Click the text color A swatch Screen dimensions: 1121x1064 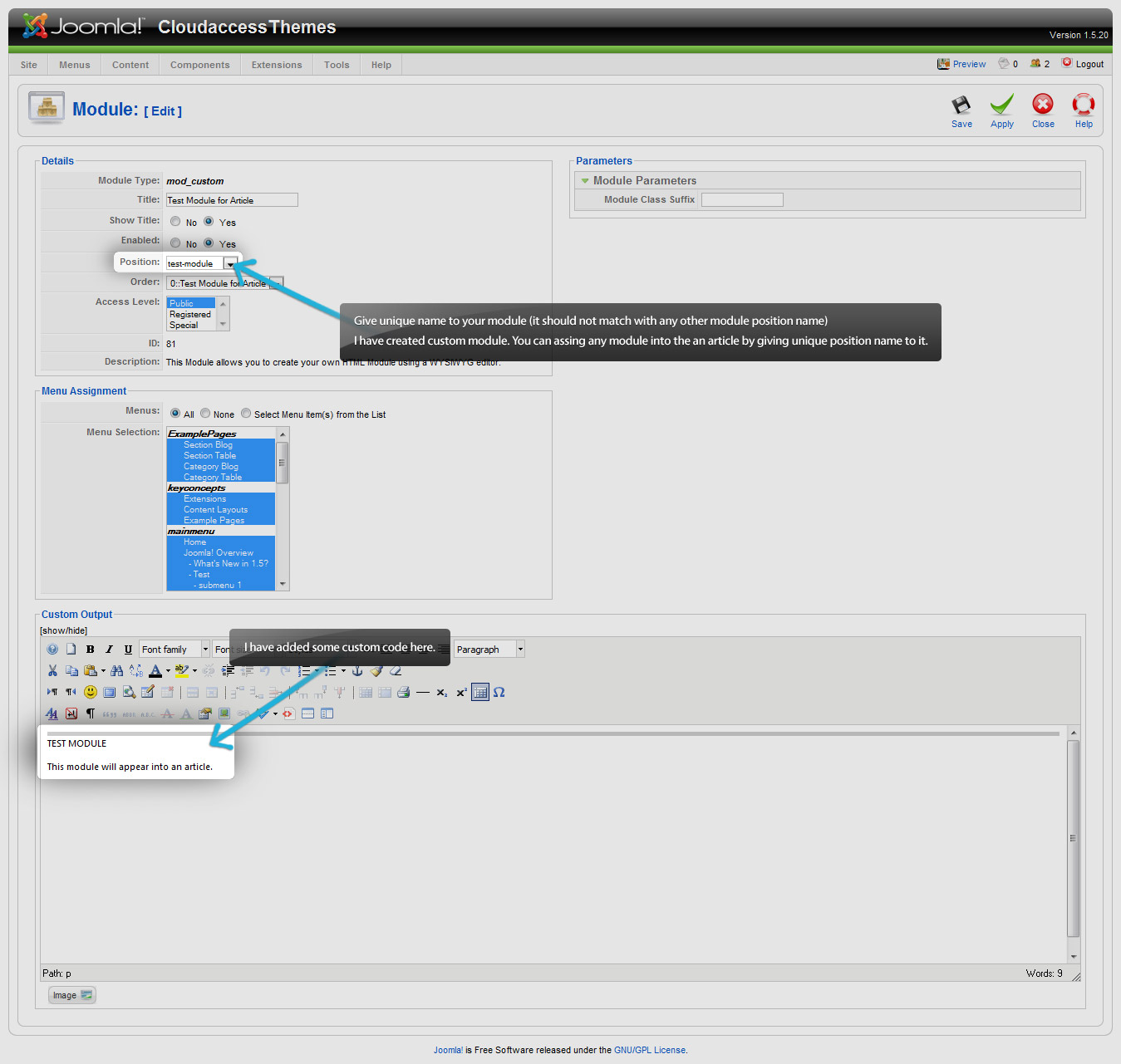point(155,671)
